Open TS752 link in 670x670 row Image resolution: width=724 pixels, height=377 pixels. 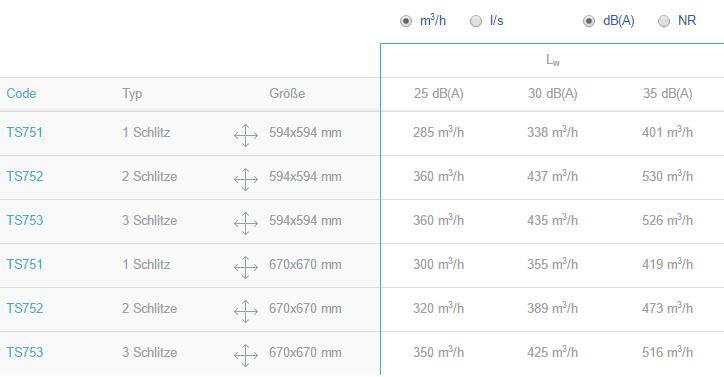click(x=24, y=308)
